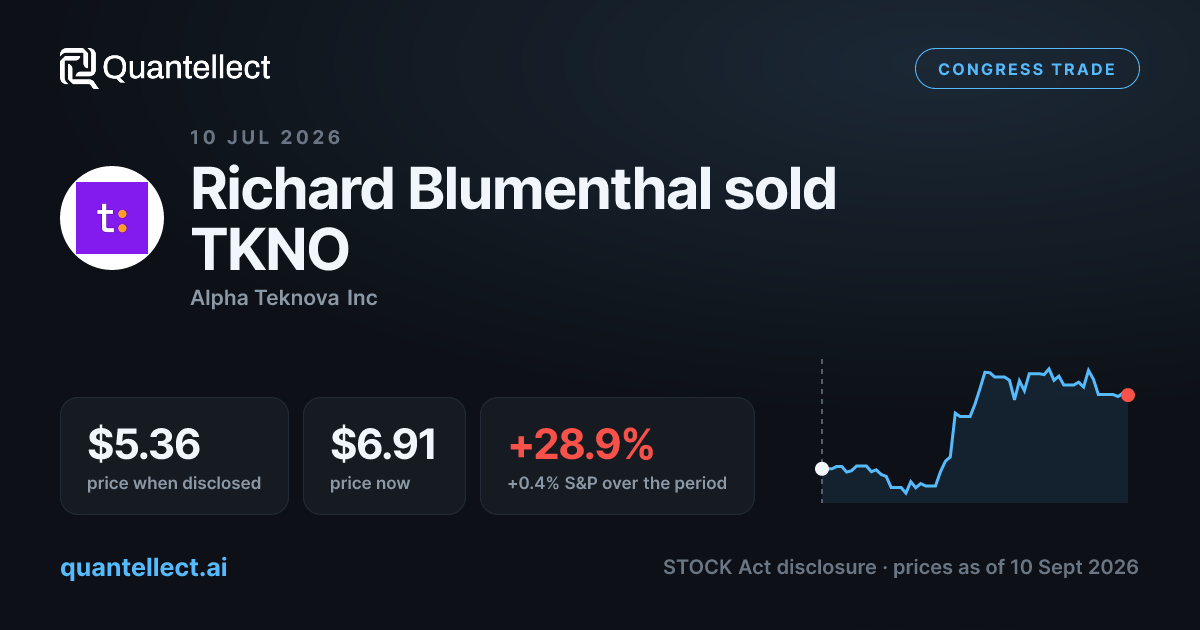Click the Quantellect logo icon

coord(79,68)
